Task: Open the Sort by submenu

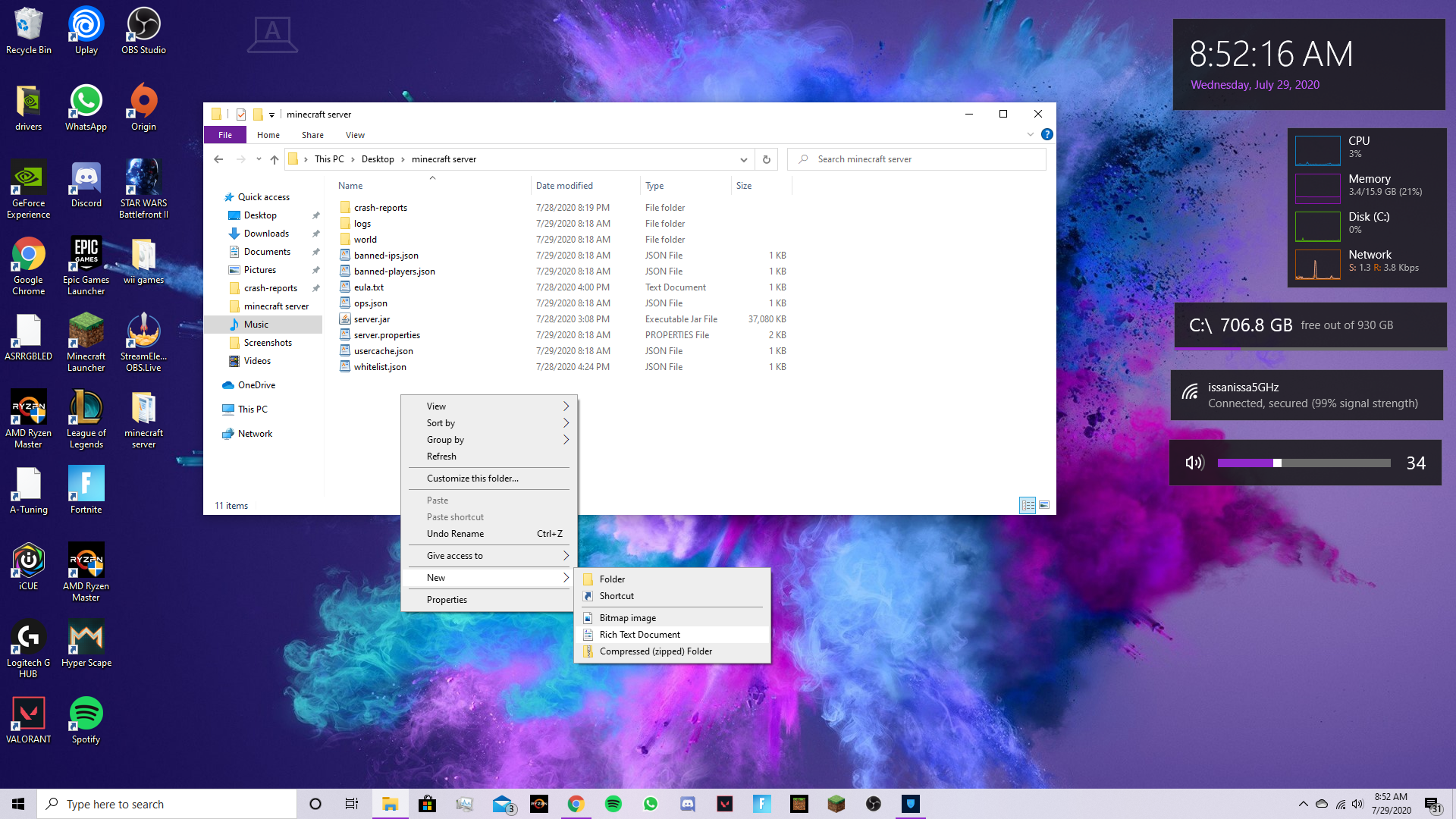Action: click(x=489, y=423)
